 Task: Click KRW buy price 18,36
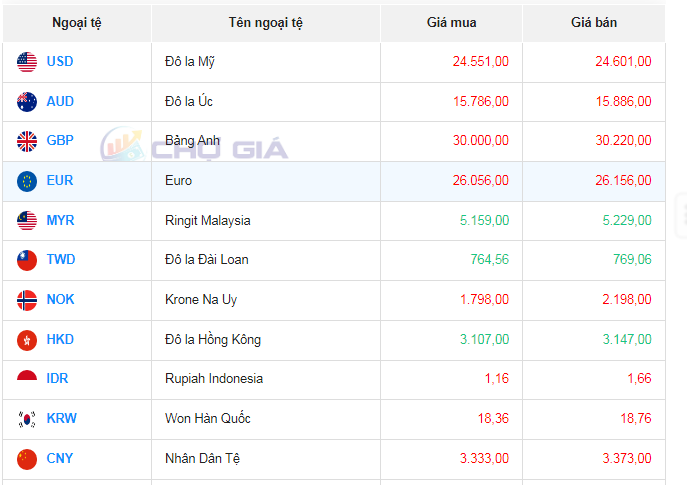point(493,418)
